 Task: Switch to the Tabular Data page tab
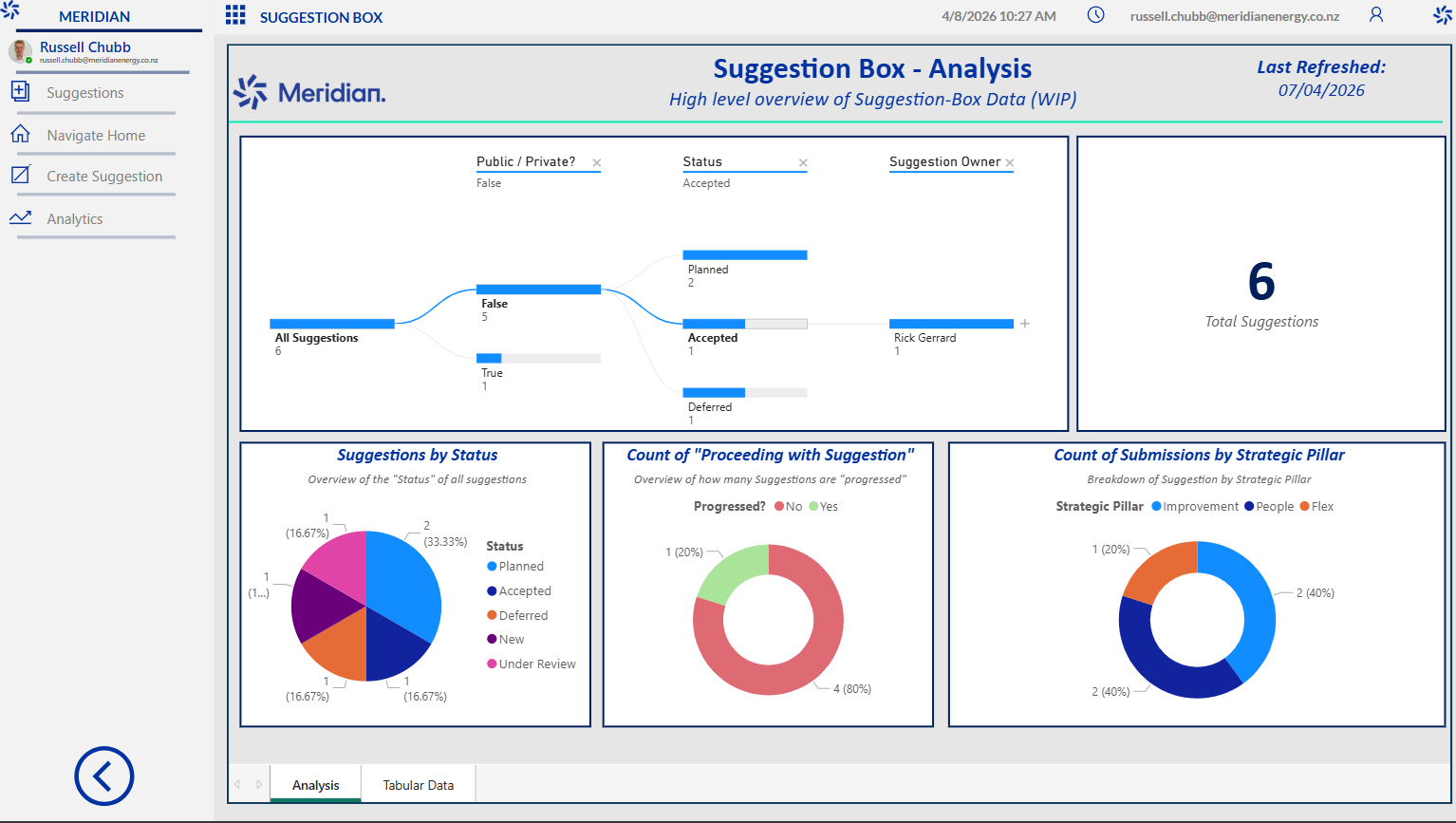(419, 785)
